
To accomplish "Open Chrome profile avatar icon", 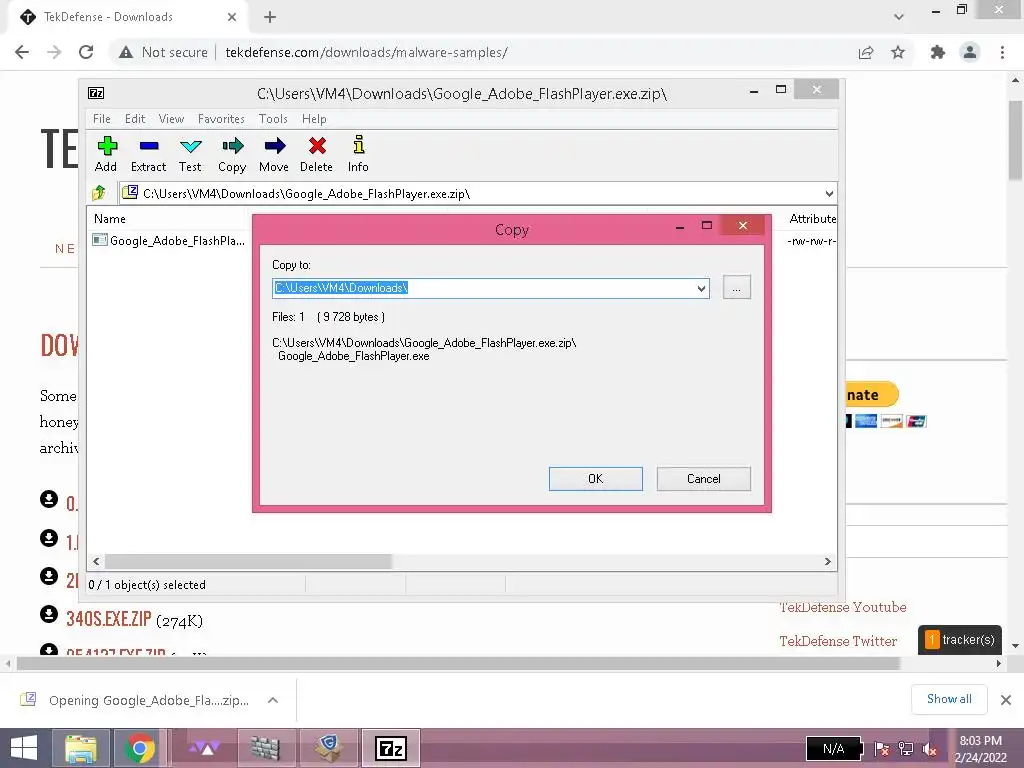I will [970, 52].
